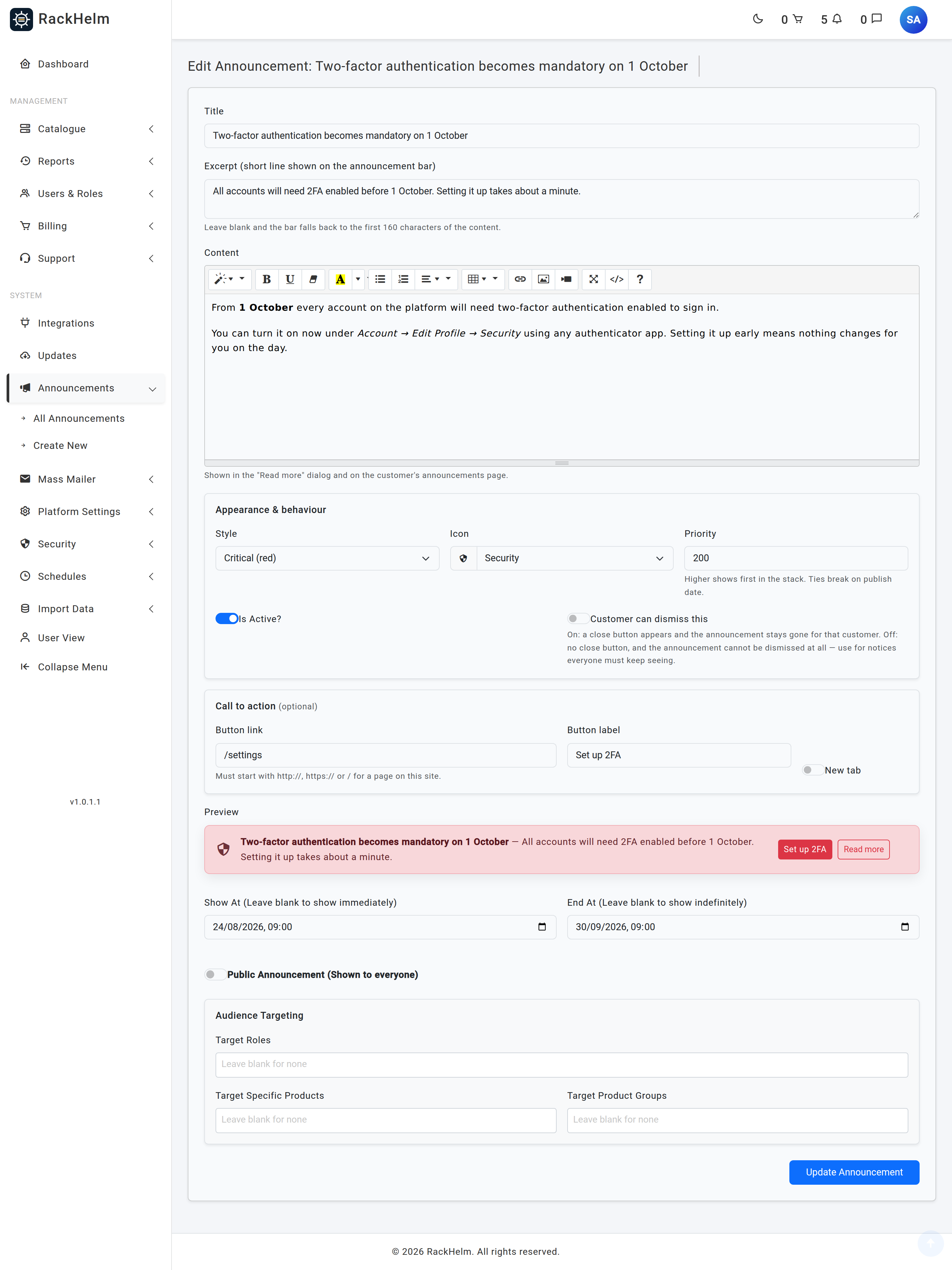Open editor help question mark
Screen dimensions: 952x1270
click(640, 279)
